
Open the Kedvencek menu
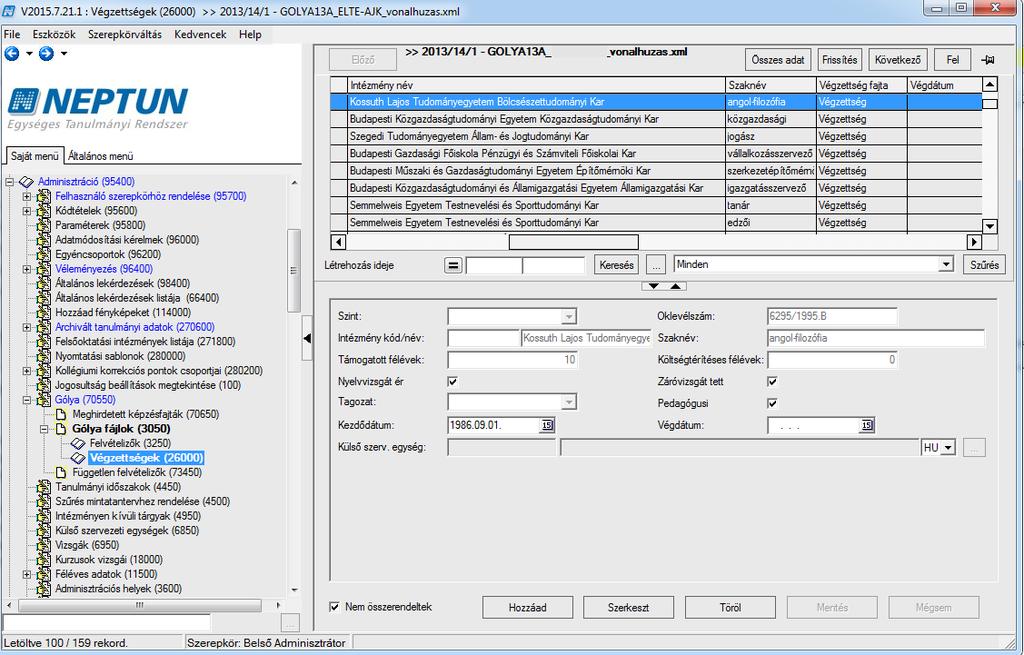[200, 35]
